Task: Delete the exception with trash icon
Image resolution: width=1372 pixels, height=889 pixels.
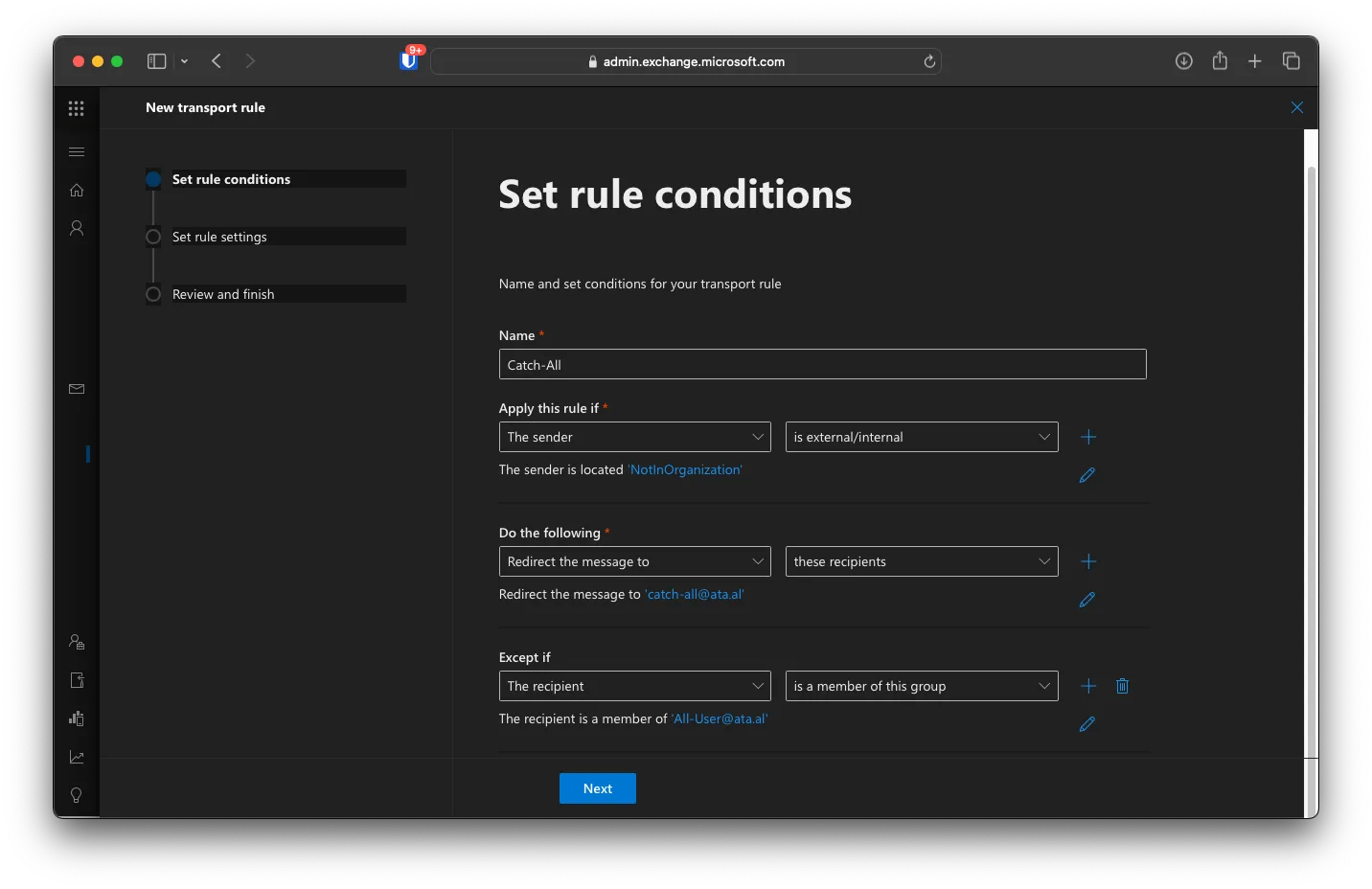Action: point(1123,686)
